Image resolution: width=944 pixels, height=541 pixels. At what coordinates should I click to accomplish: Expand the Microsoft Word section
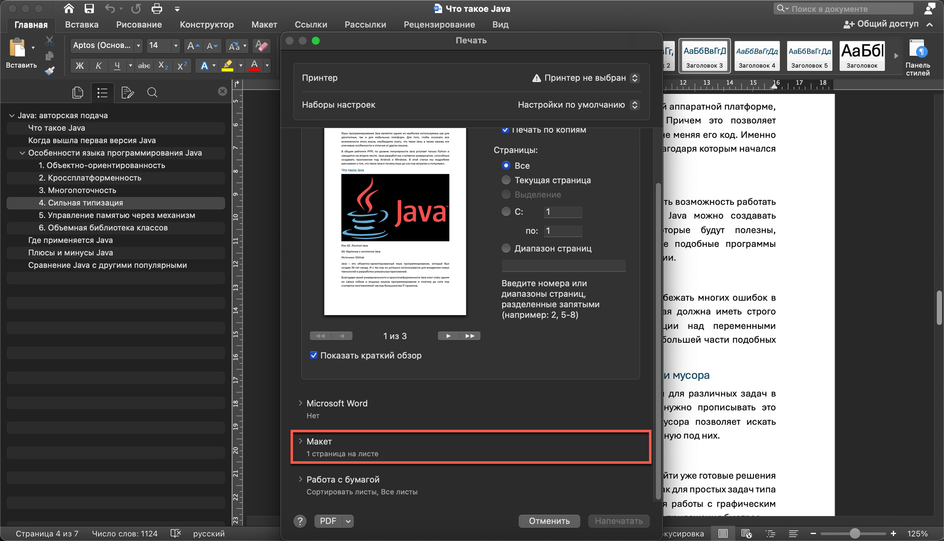300,403
